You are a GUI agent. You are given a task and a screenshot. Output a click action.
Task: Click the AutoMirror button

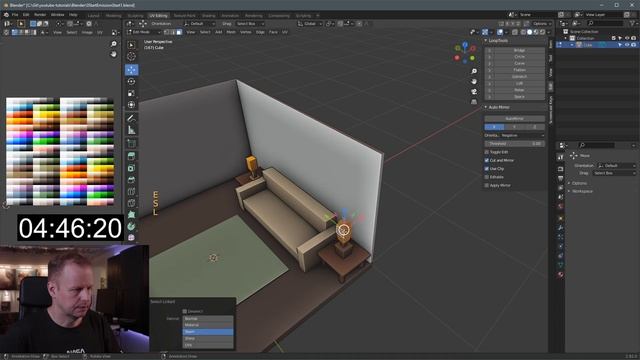pos(515,118)
